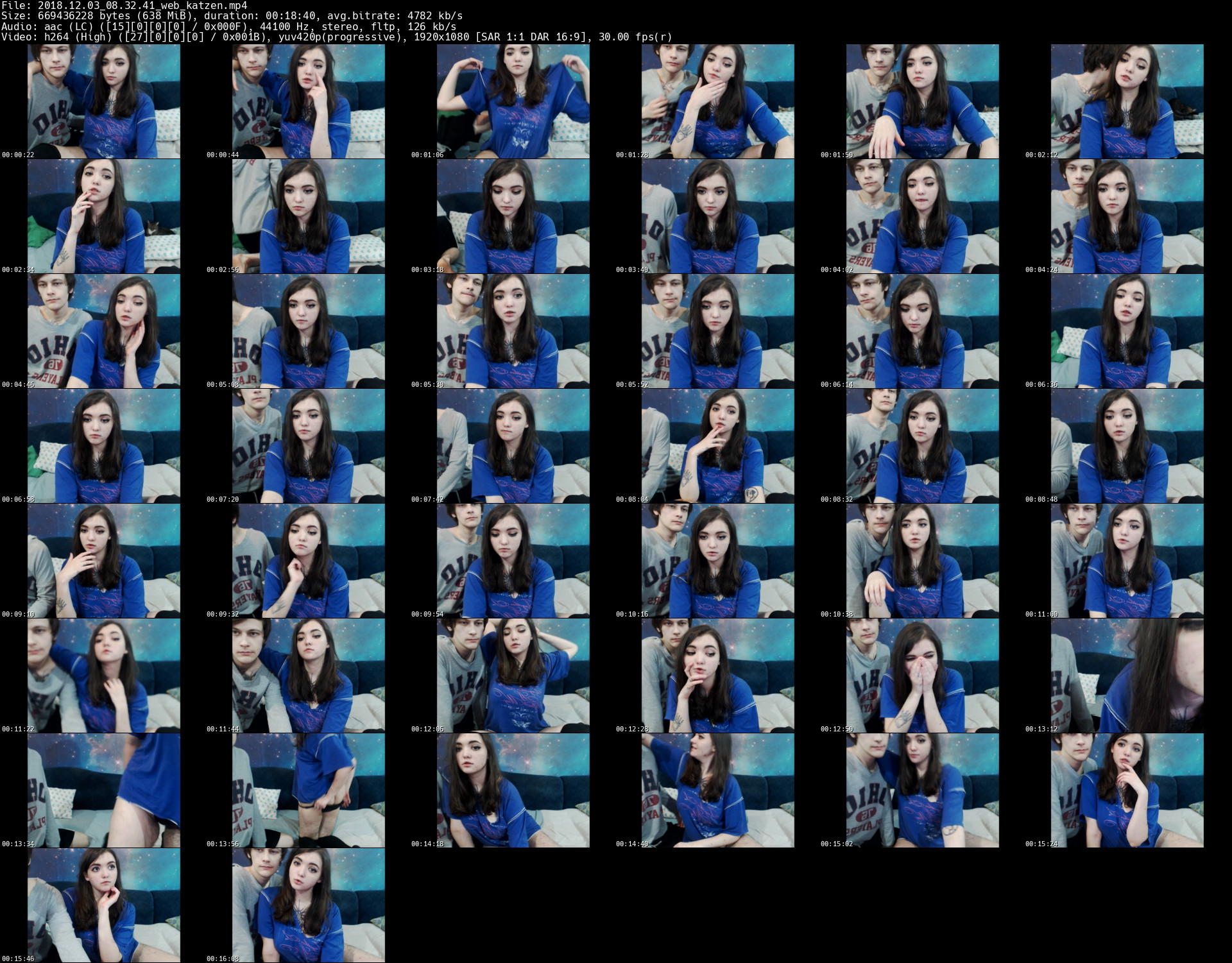
Task: Click the frame labeled 00:01:28
Action: point(718,101)
